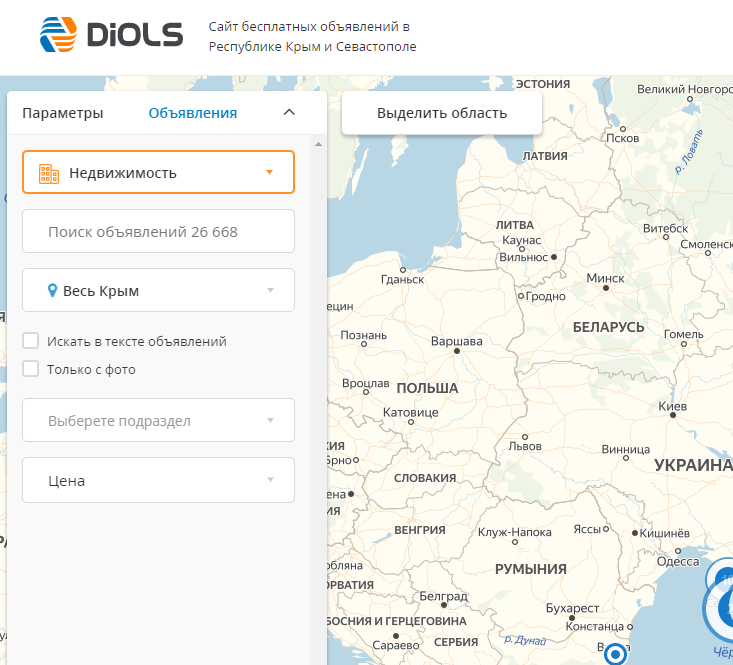Click the orange arrow in Недвижимость field
Screen dimensions: 733x665
[269, 172]
